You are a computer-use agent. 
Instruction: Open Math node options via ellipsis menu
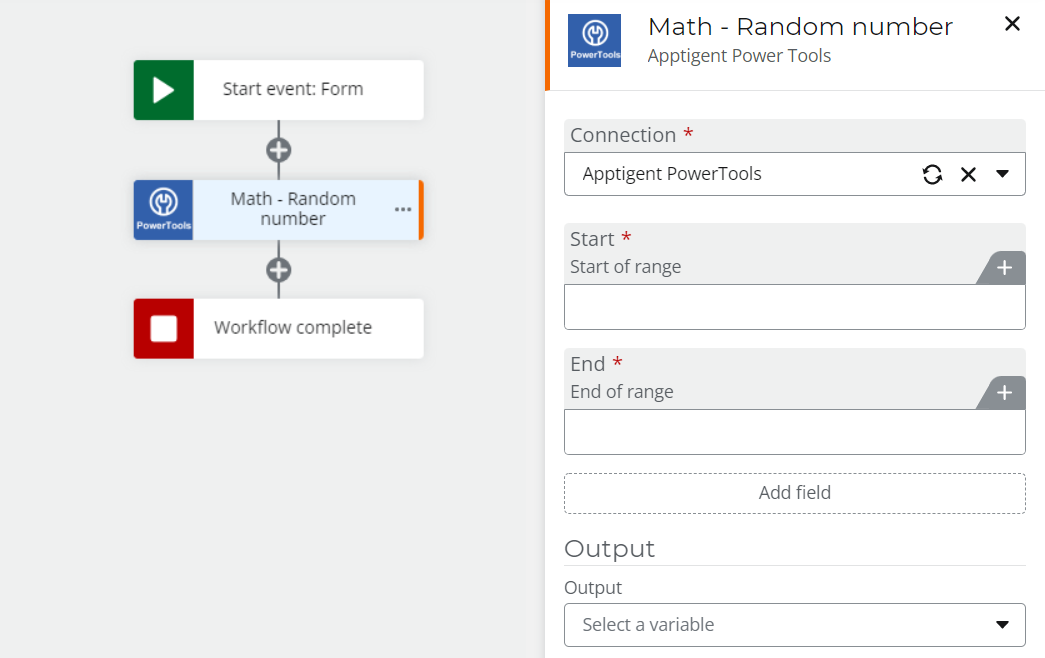pyautogui.click(x=403, y=209)
